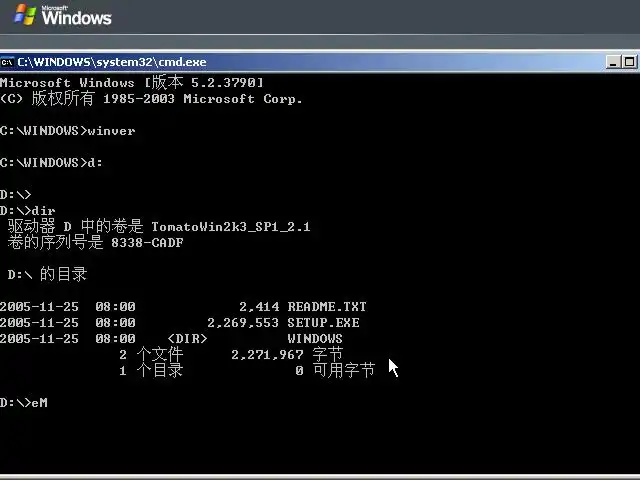Click the 'D:\ 的目录' heading
Viewport: 640px width, 480px height.
point(47,274)
